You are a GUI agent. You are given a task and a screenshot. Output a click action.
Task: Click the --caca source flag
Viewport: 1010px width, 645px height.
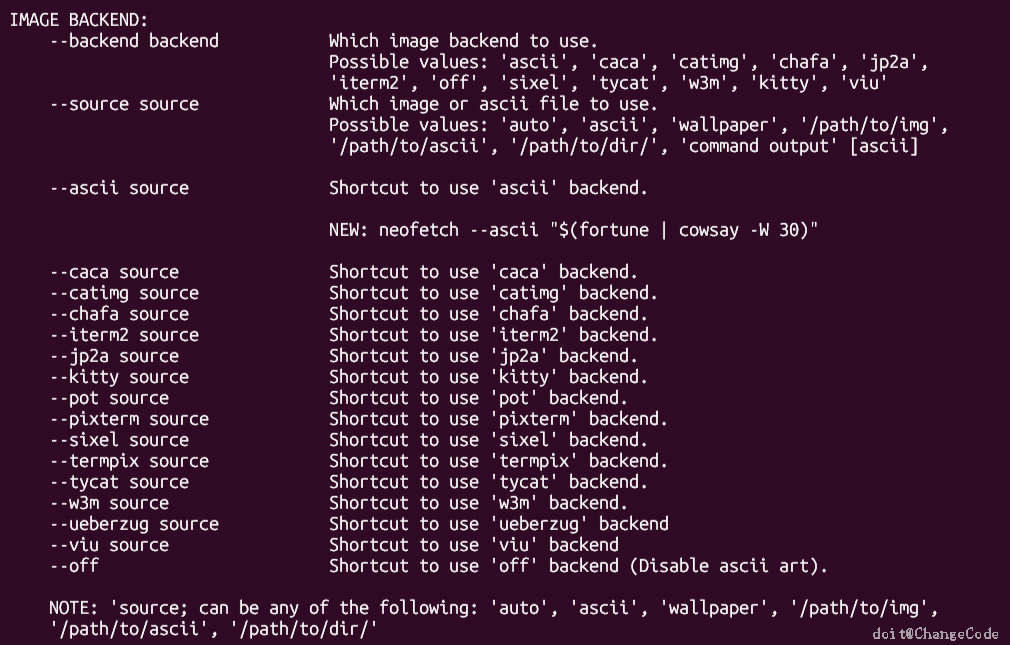pyautogui.click(x=114, y=272)
